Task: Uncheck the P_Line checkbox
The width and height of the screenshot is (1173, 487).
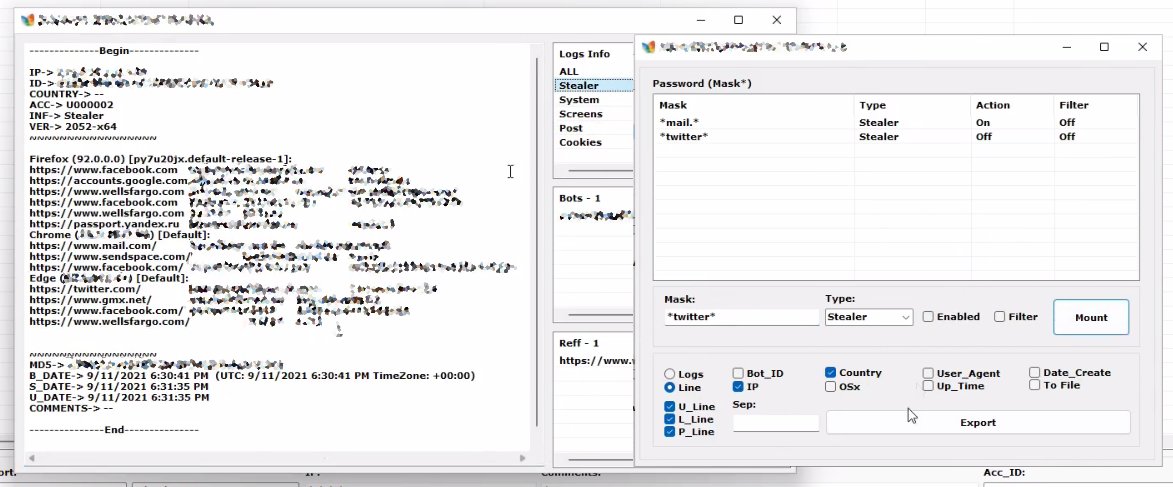Action: (670, 432)
